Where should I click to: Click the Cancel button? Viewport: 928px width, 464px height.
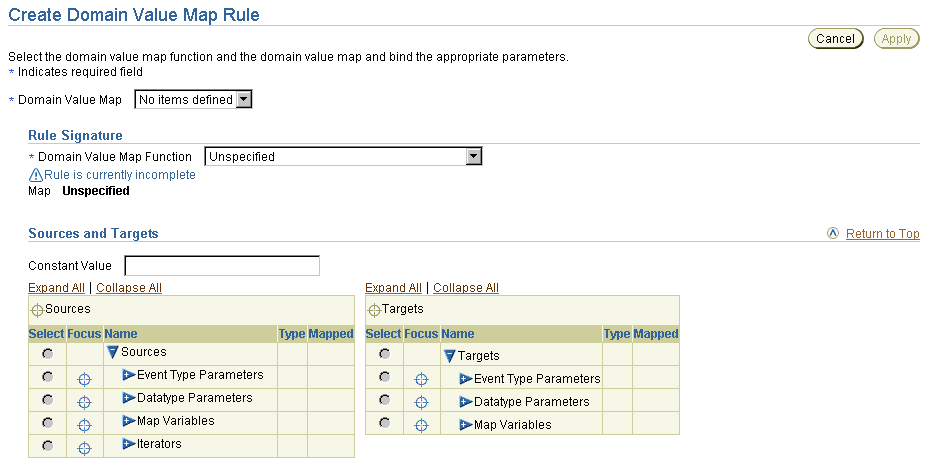pyautogui.click(x=835, y=38)
